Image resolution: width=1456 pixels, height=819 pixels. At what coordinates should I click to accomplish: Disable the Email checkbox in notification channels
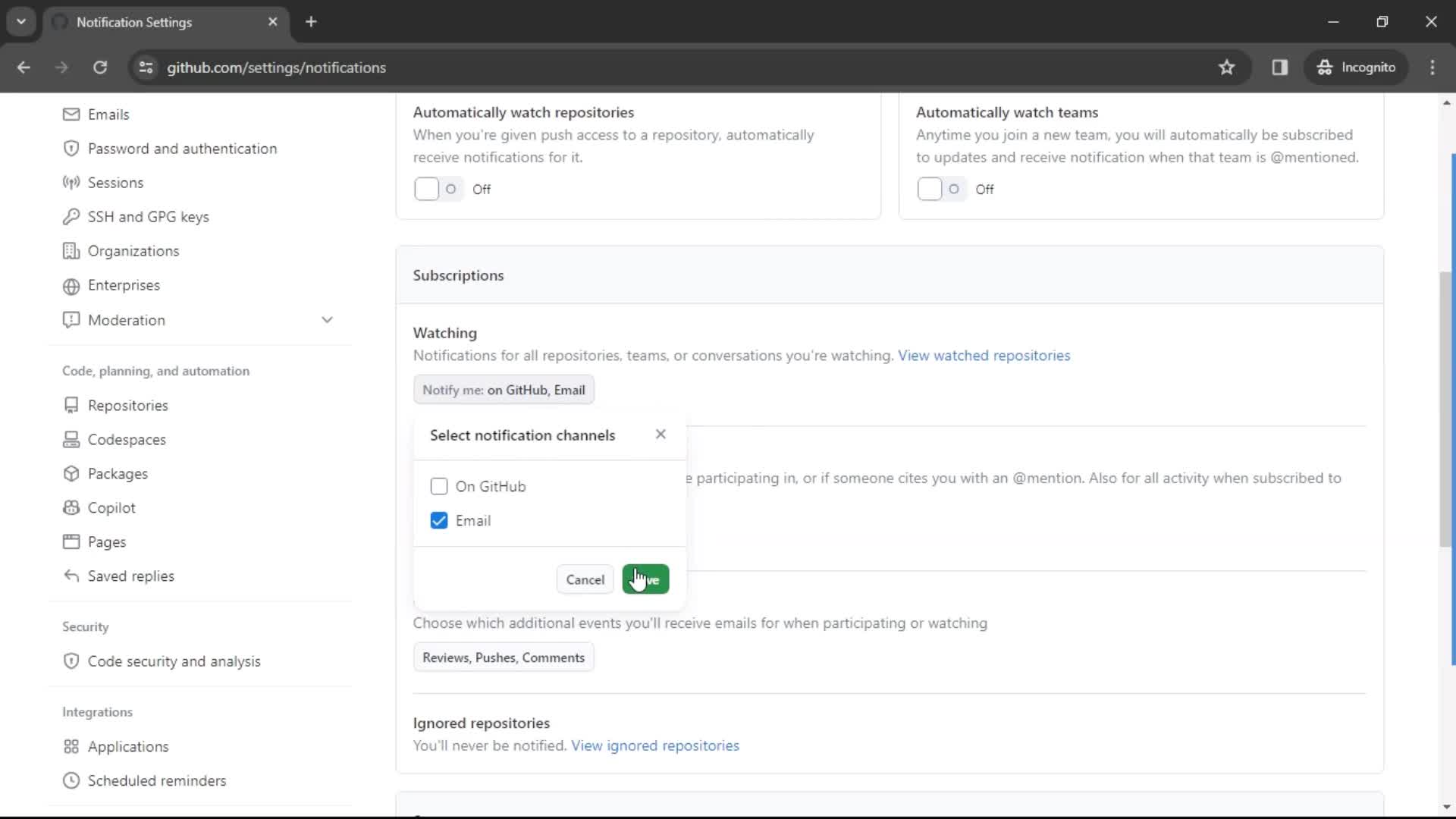click(x=438, y=520)
